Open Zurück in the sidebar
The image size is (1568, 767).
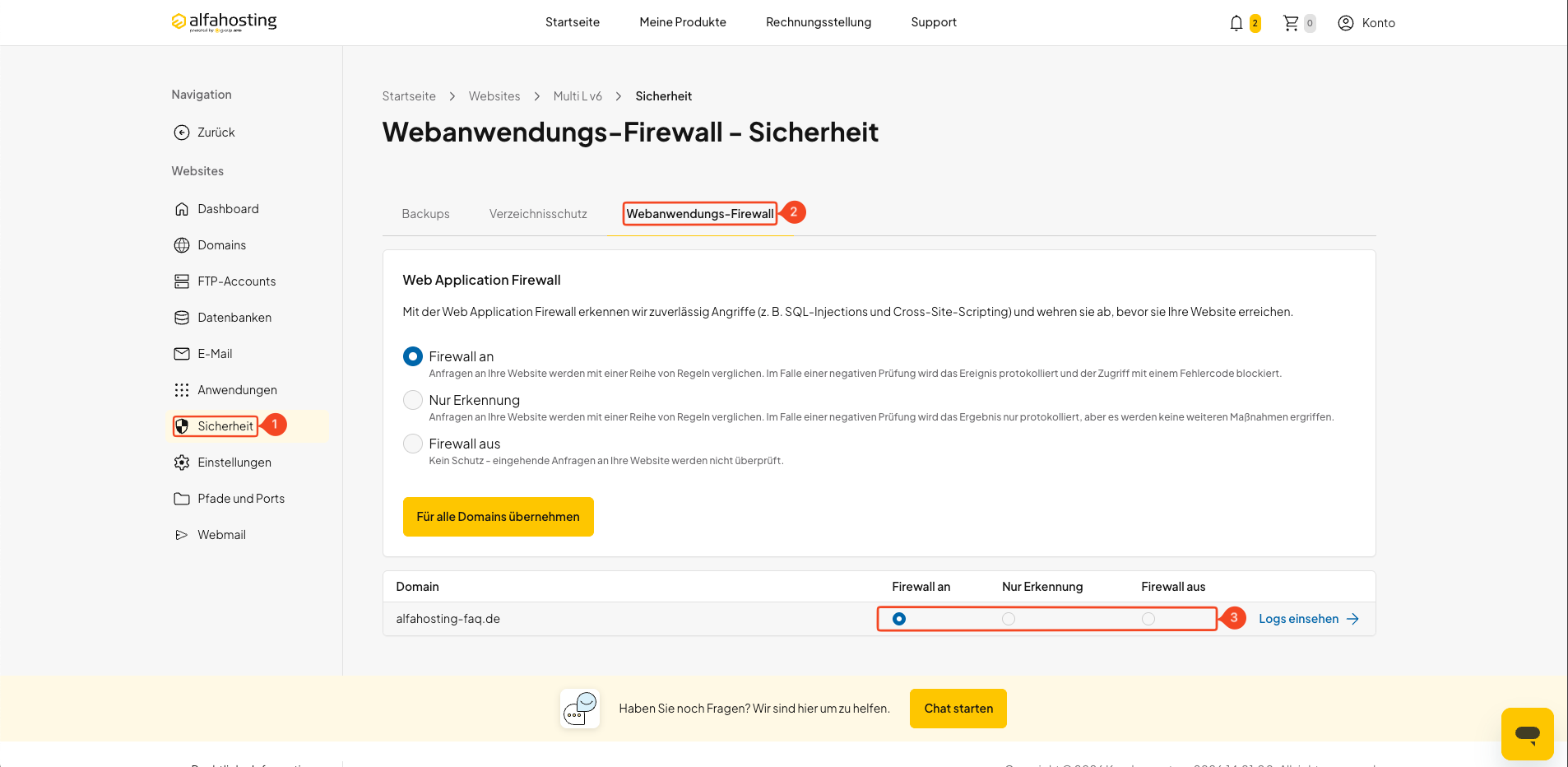216,132
